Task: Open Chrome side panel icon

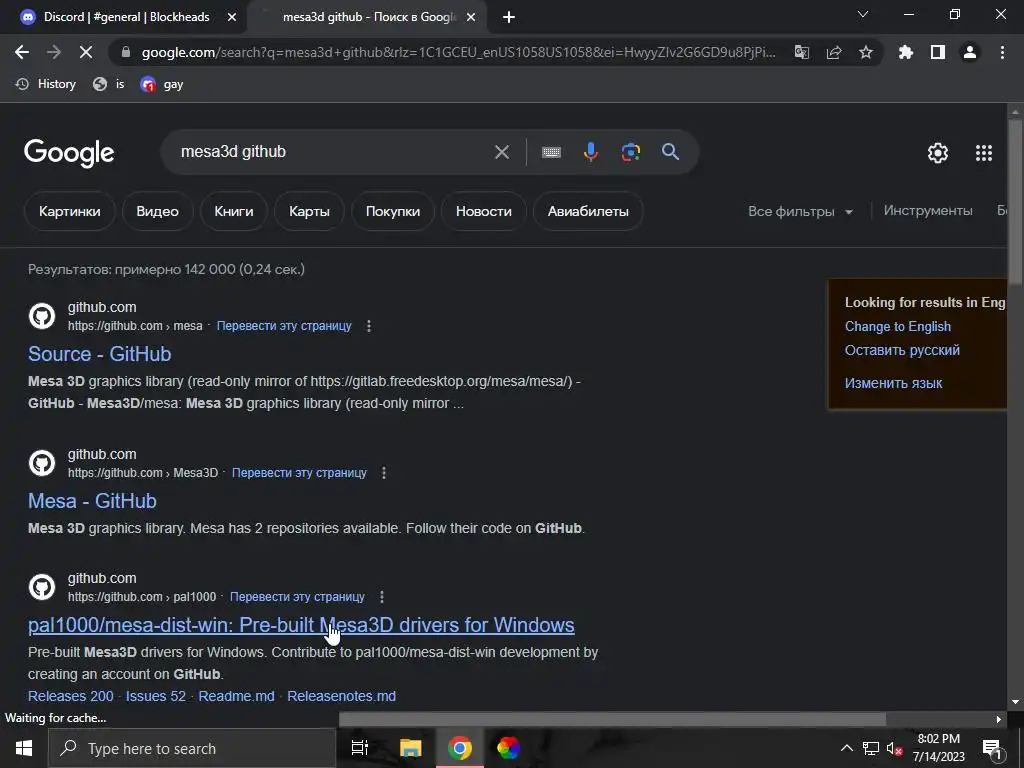Action: (x=938, y=52)
